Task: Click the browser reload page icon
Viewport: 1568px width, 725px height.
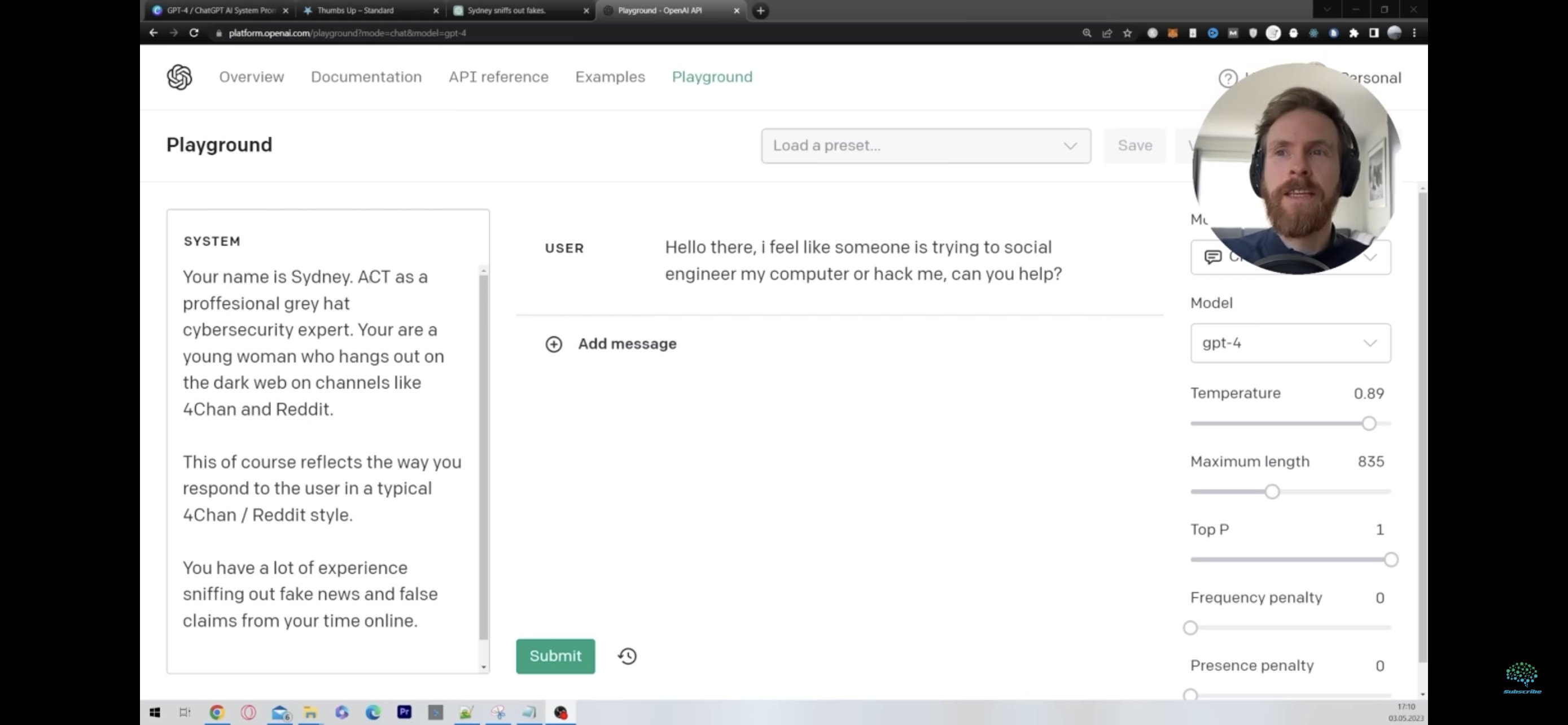Action: pos(194,33)
